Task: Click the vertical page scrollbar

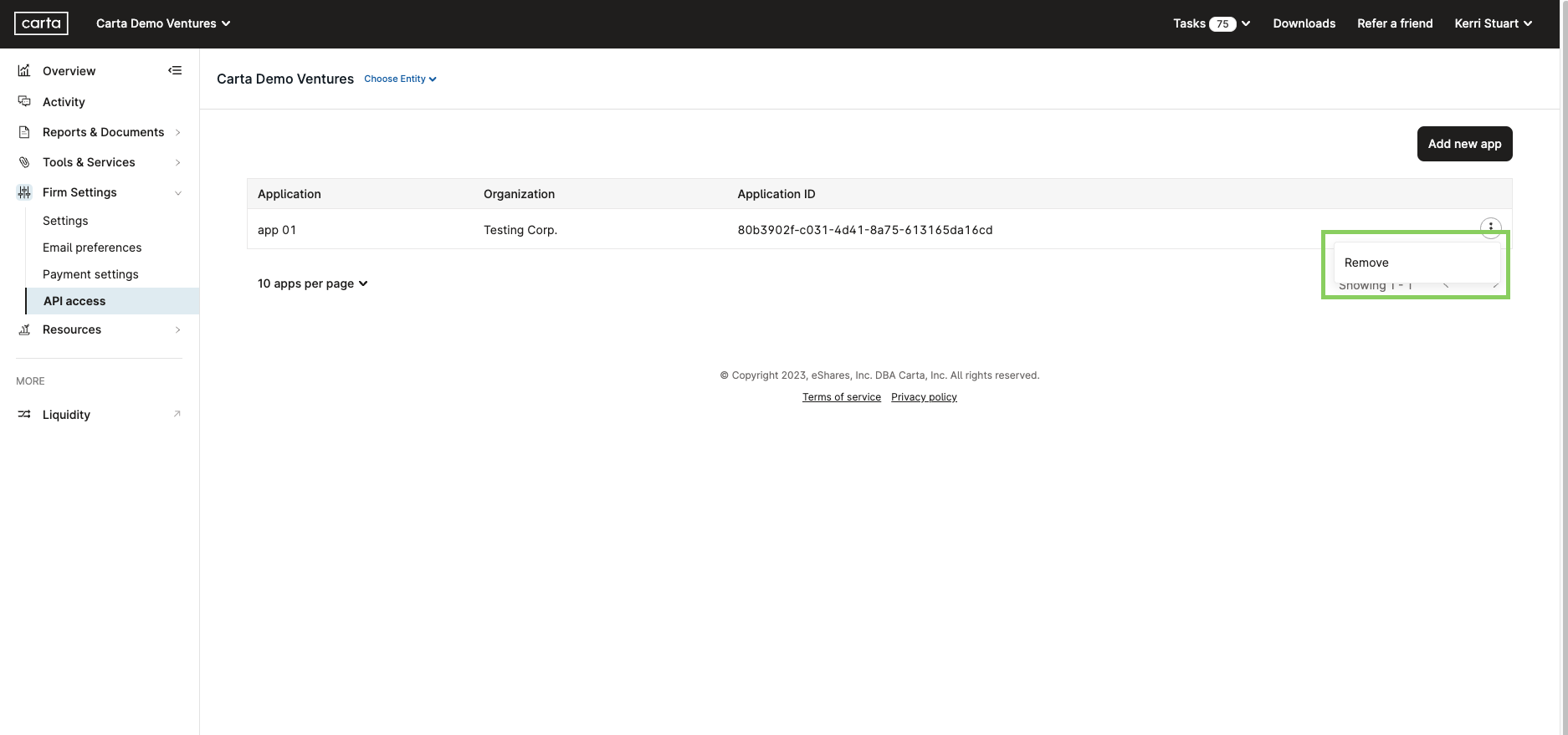Action: (1564, 368)
